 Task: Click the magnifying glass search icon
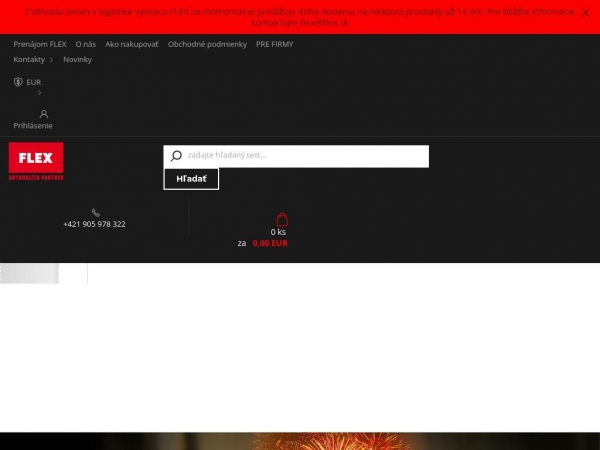(x=176, y=156)
